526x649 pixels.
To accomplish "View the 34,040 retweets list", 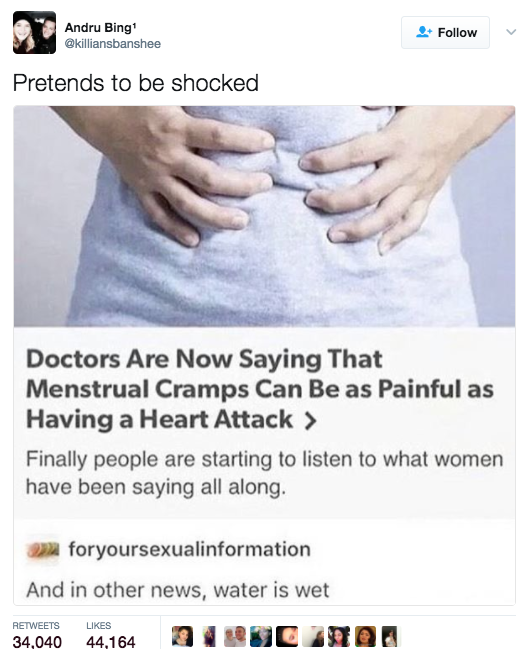I will pos(37,634).
